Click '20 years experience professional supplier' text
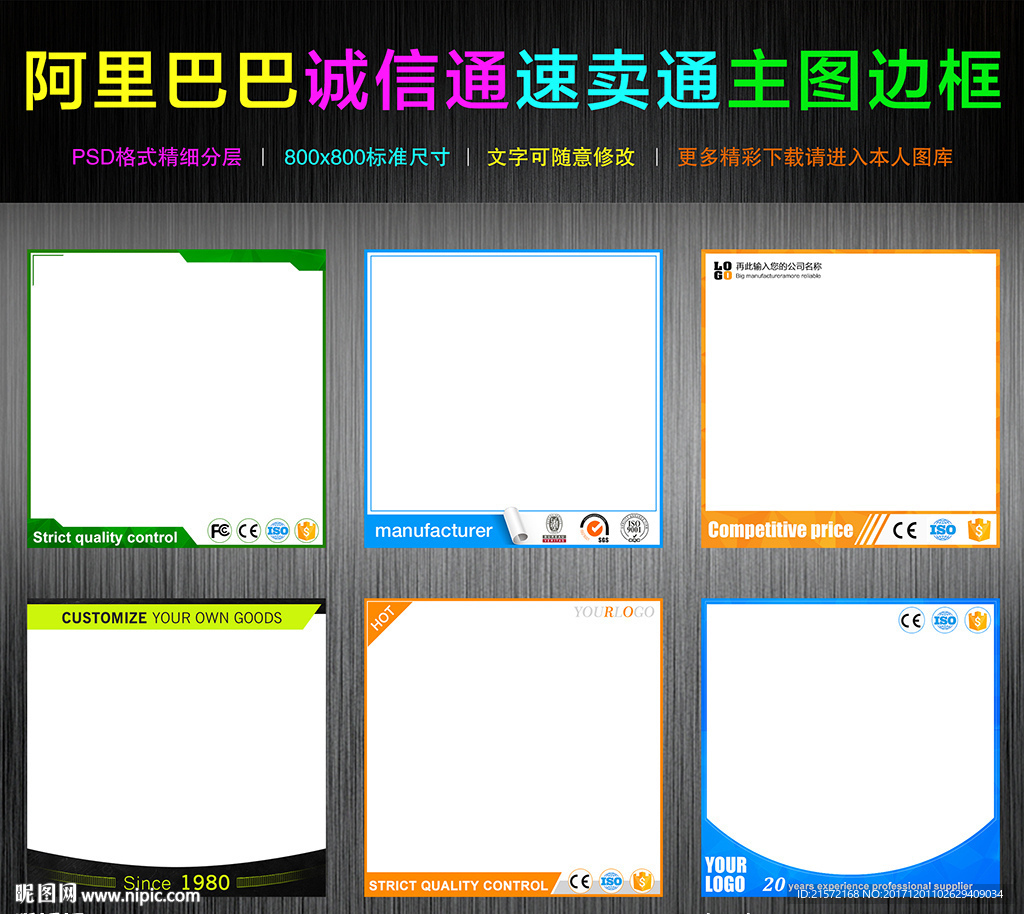Screen dimensions: 1024x914 (x=867, y=885)
